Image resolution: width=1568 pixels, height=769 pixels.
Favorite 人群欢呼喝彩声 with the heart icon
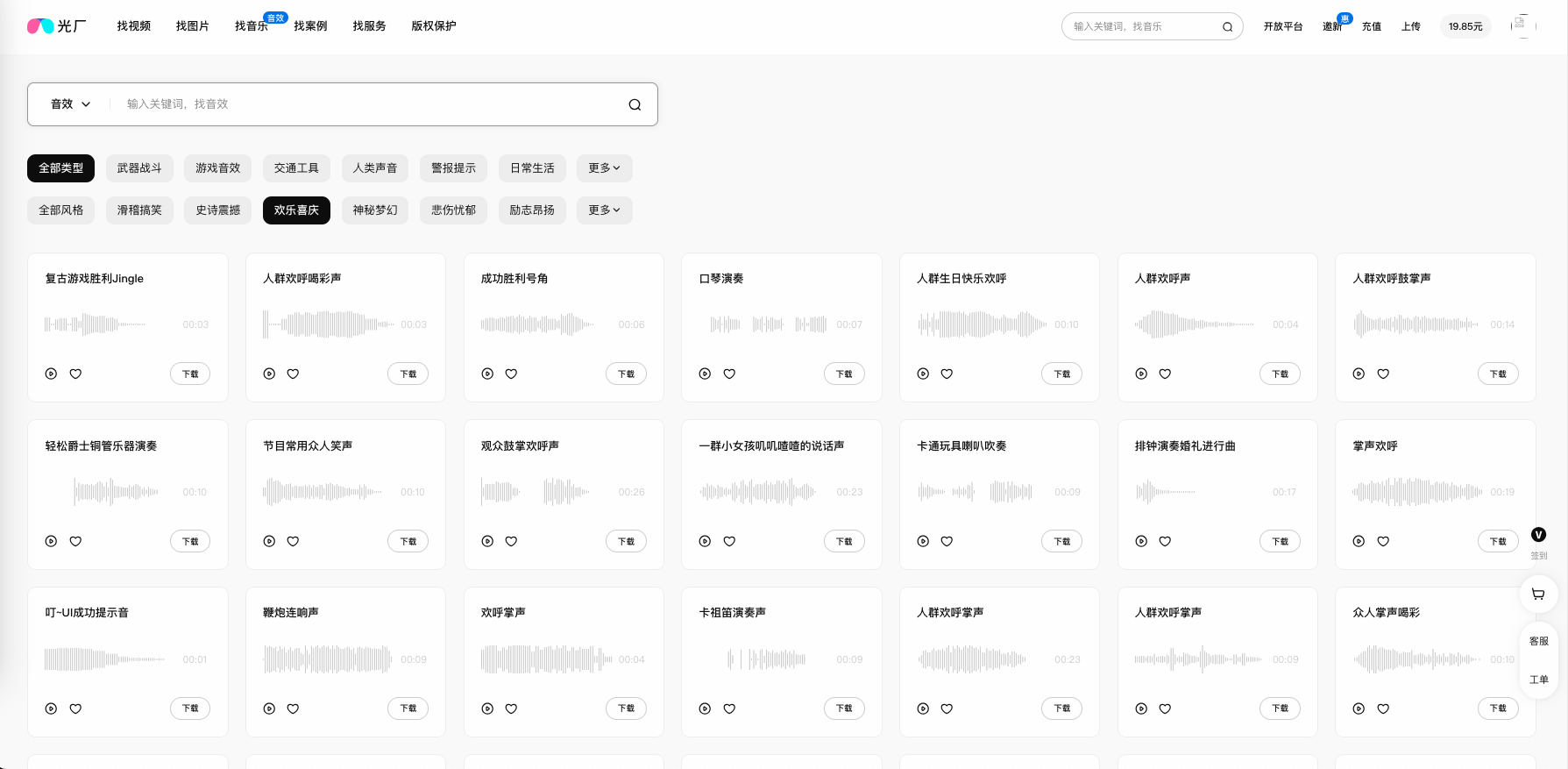coord(293,374)
